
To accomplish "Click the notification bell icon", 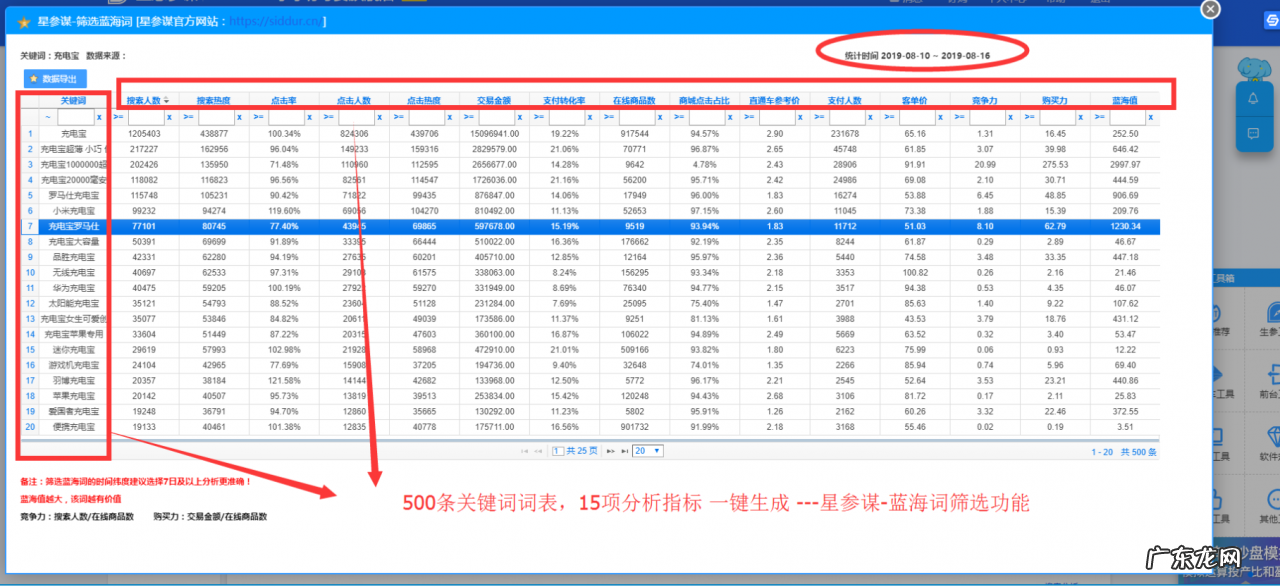I will tap(1253, 98).
